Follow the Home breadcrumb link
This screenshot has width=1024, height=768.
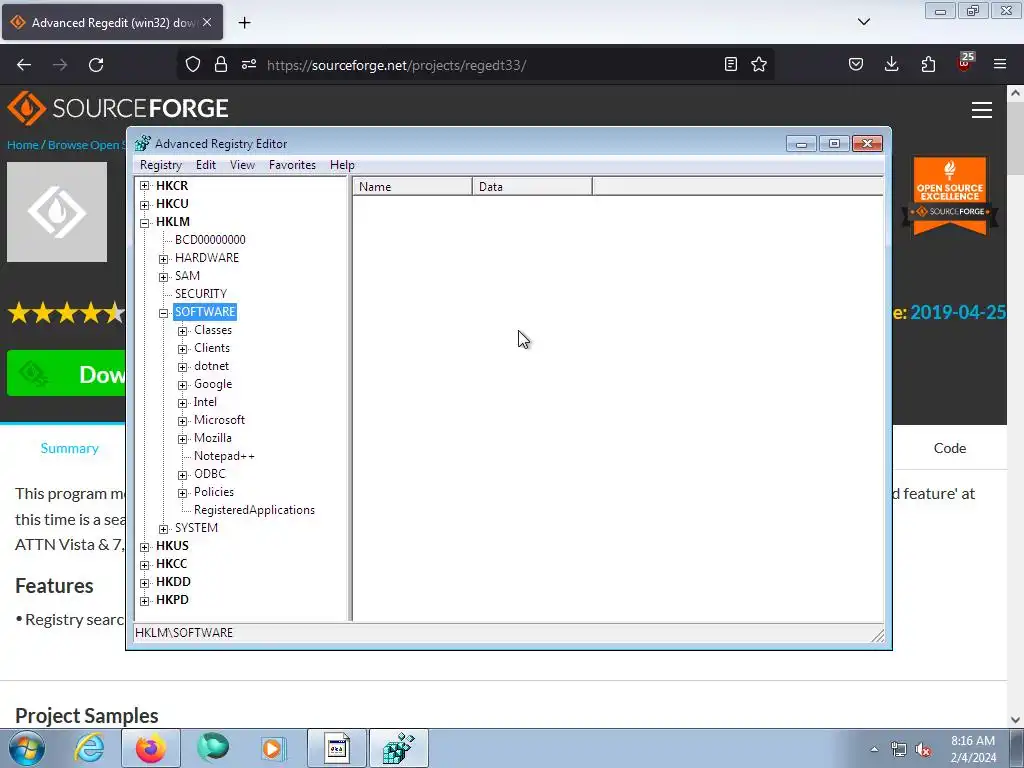click(23, 145)
